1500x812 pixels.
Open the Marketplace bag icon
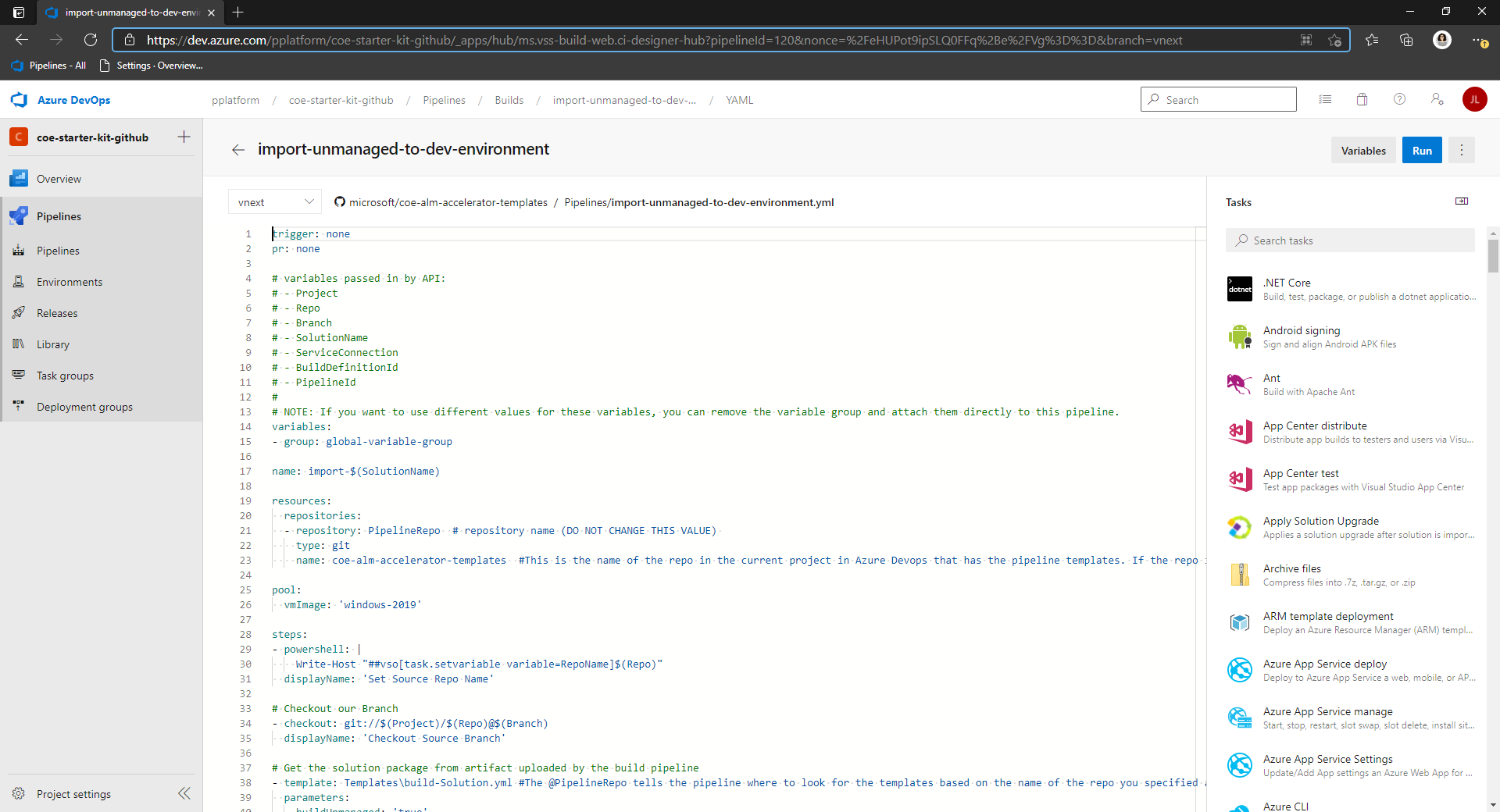[1362, 99]
